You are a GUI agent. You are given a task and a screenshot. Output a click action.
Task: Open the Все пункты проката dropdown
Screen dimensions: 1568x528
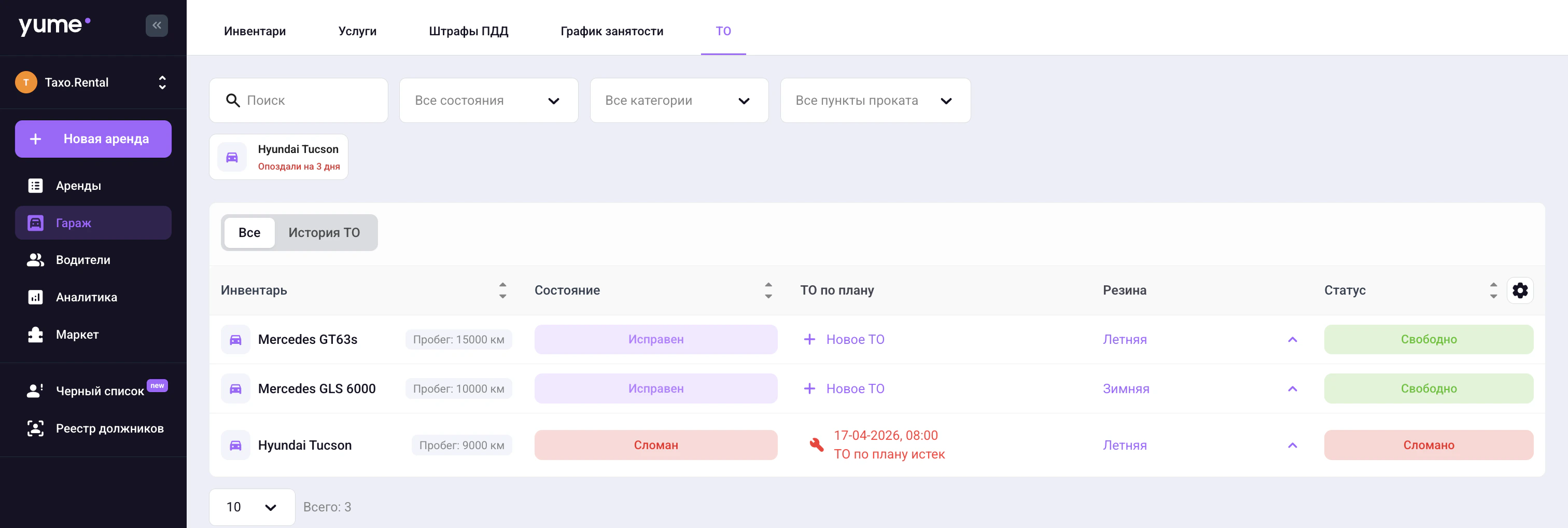point(875,101)
